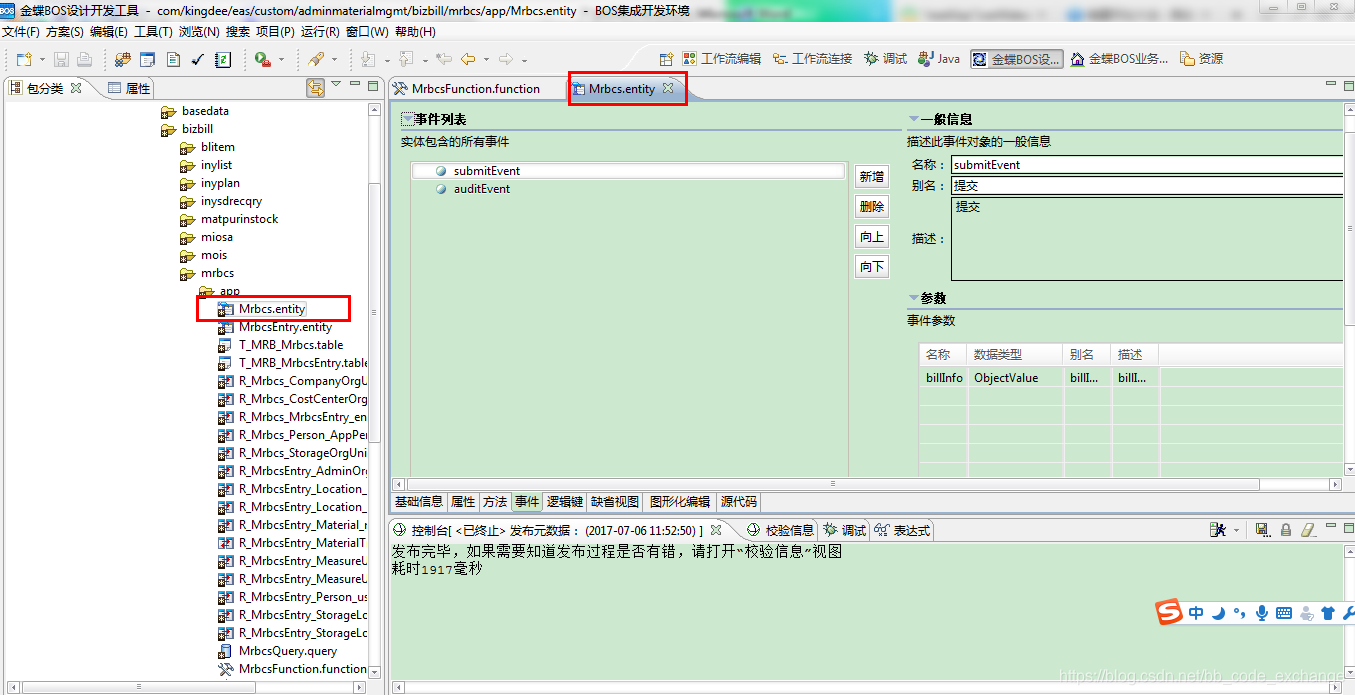Select MrbcsEntry.entity in the tree
This screenshot has height=695, width=1355.
tap(285, 327)
